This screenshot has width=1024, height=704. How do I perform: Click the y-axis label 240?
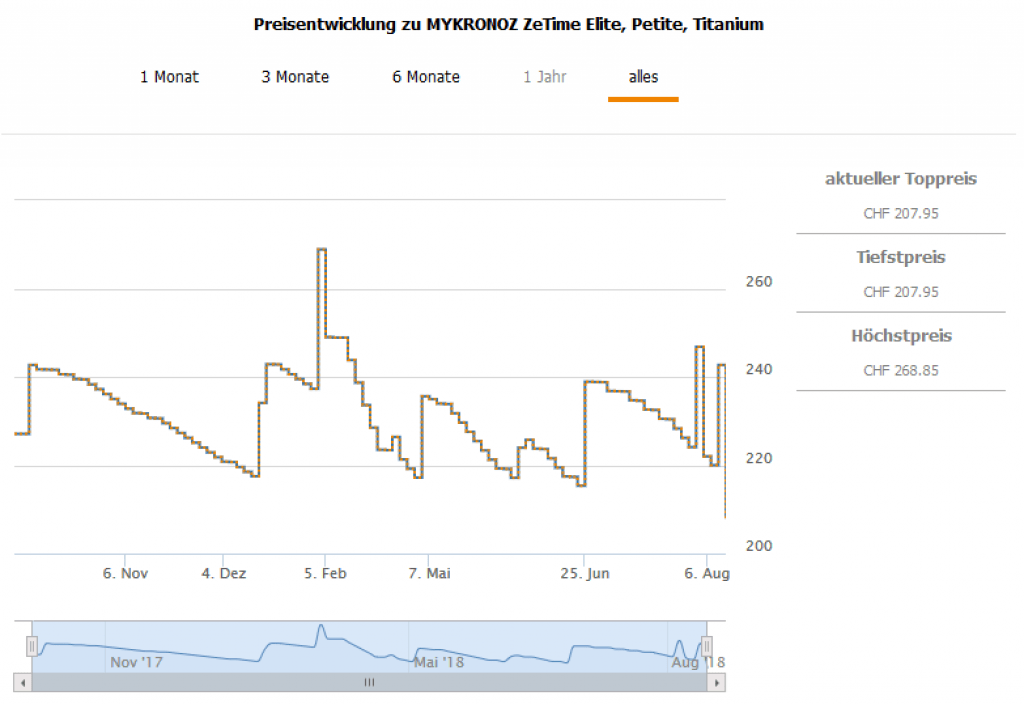pos(759,370)
